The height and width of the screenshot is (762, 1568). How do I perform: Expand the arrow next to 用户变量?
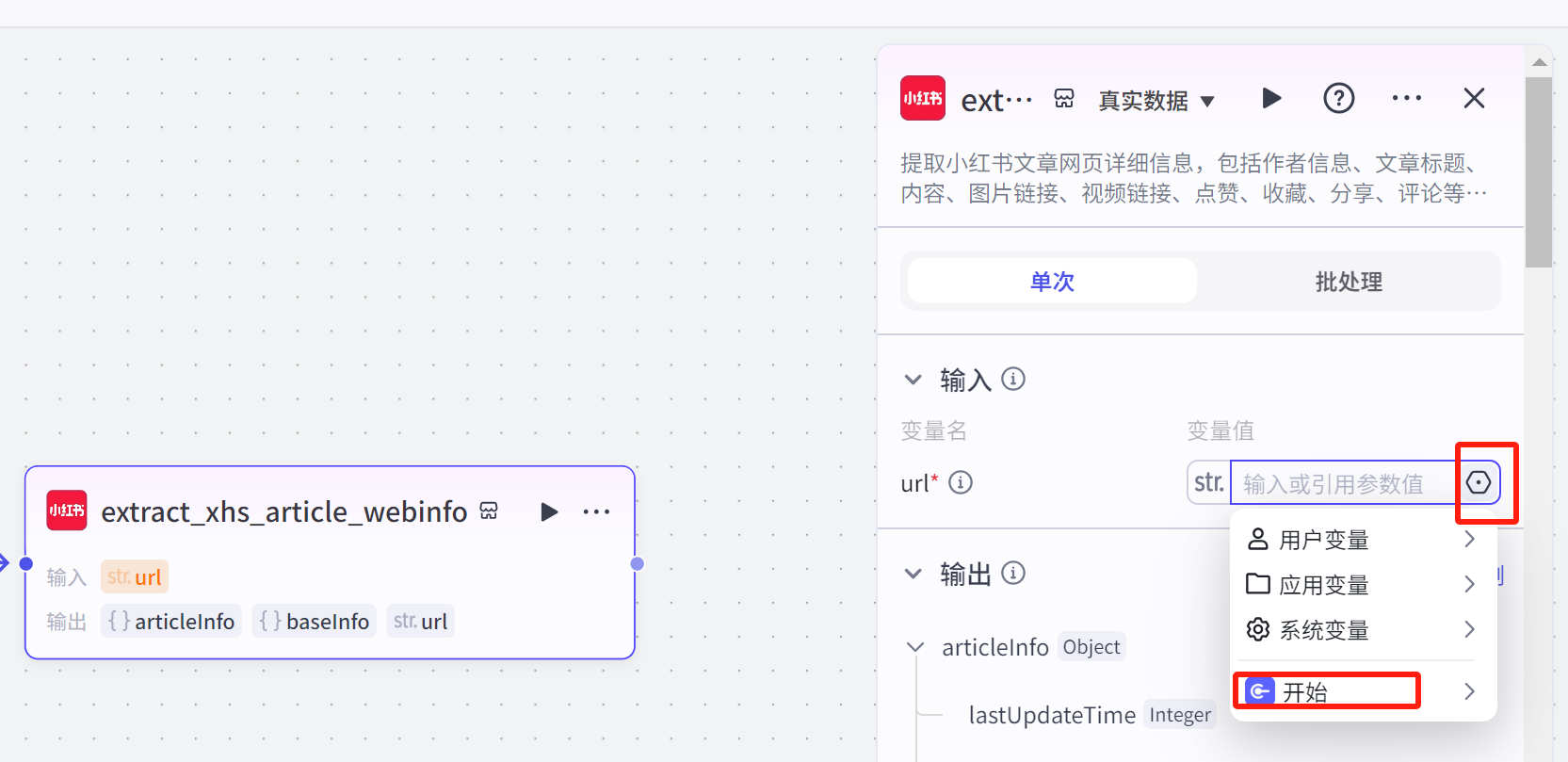tap(1469, 539)
